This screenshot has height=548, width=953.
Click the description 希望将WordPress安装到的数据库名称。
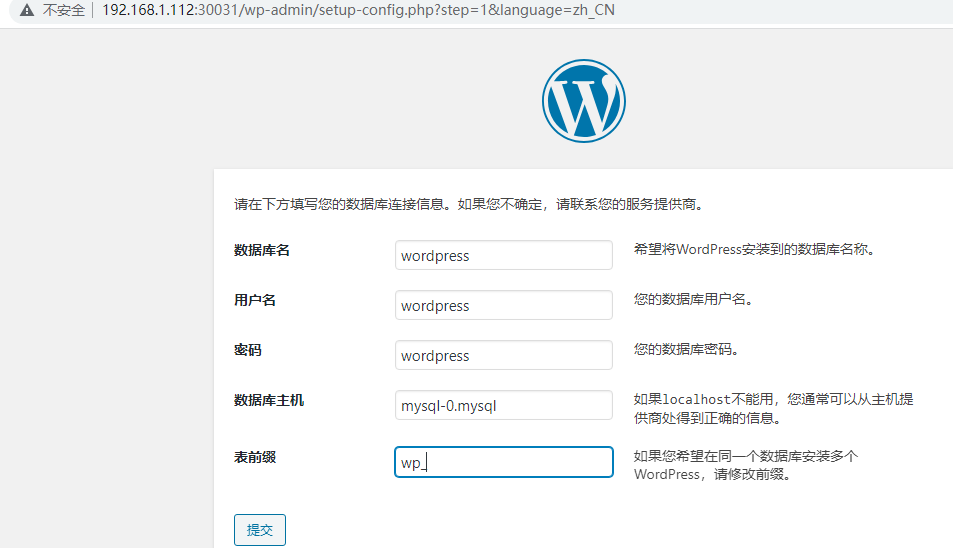755,249
